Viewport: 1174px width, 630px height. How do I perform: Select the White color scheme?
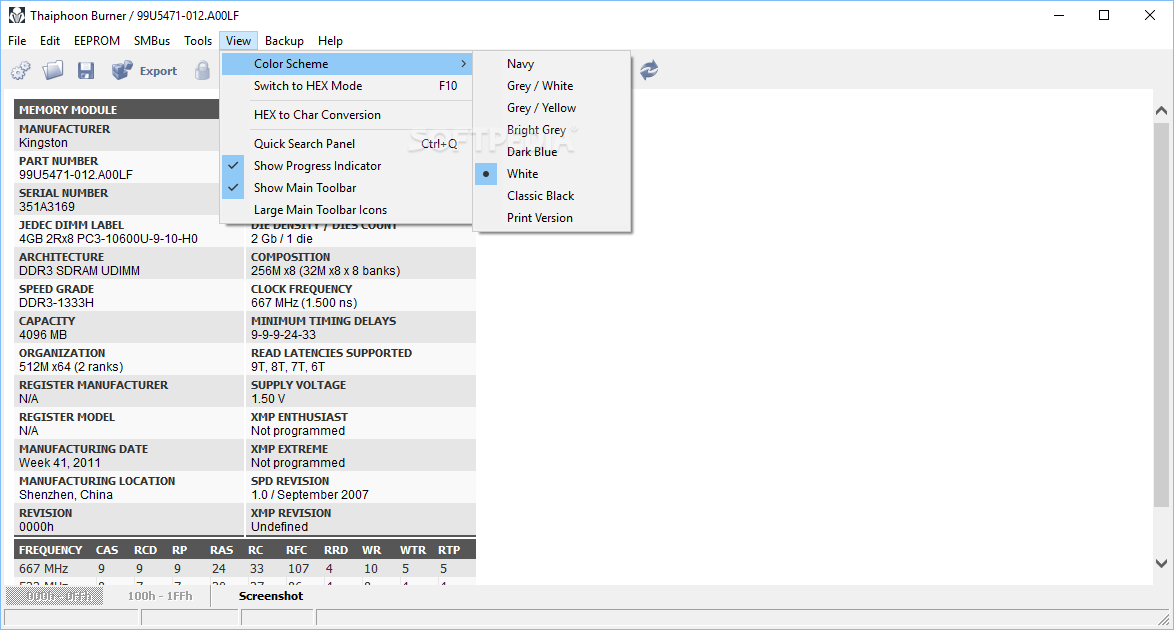tap(553, 174)
